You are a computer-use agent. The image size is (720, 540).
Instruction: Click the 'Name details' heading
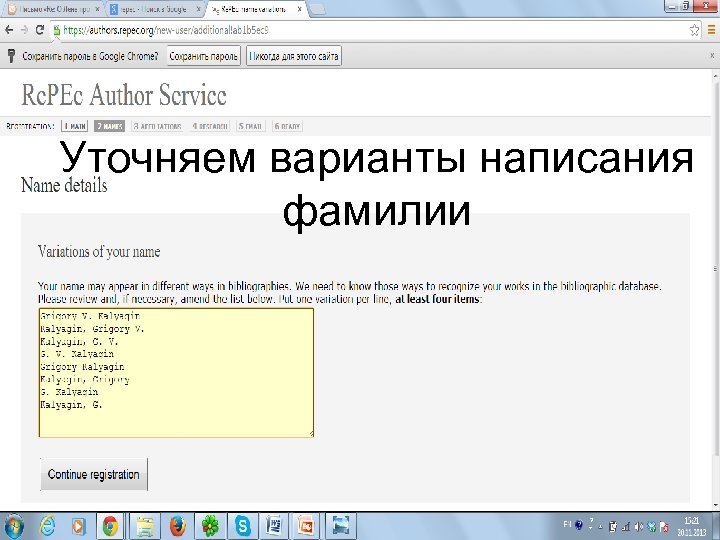tap(64, 185)
